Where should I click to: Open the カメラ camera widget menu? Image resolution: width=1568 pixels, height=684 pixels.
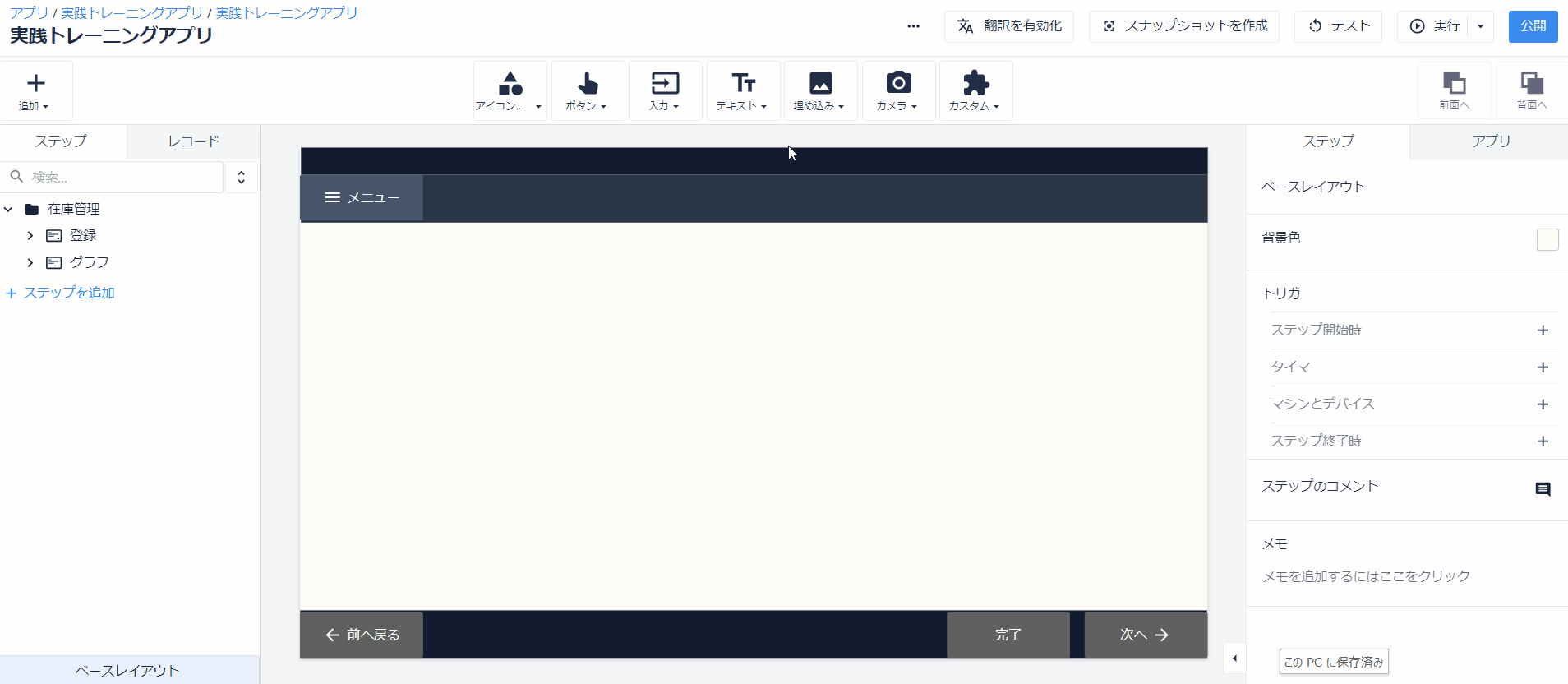(x=898, y=90)
